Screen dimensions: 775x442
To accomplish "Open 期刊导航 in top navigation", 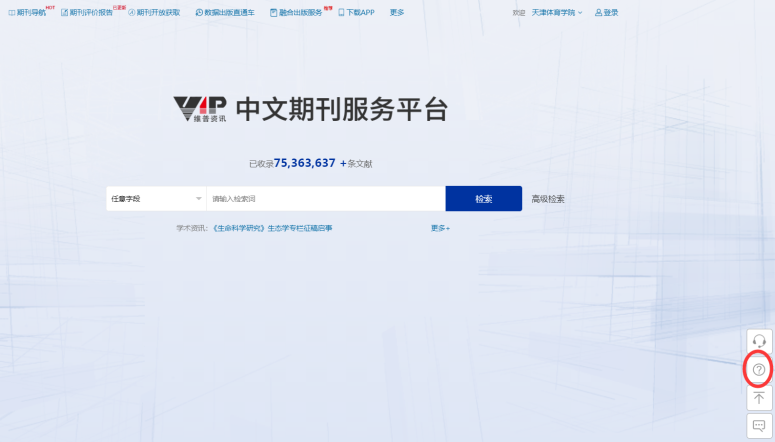I will click(x=27, y=12).
